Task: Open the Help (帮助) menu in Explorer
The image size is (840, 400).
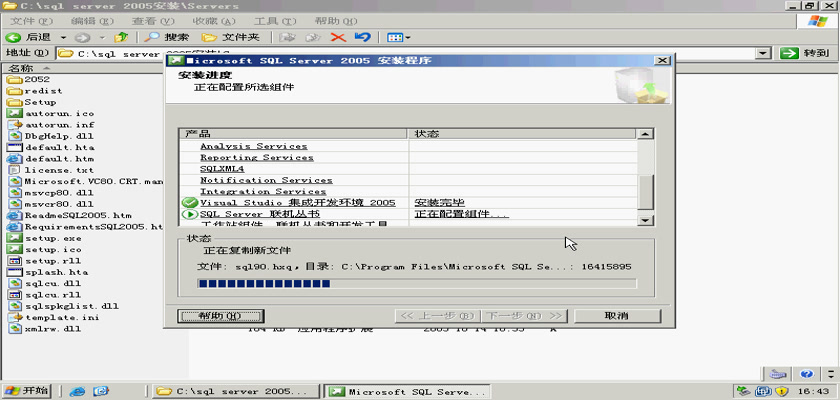Action: coord(336,21)
